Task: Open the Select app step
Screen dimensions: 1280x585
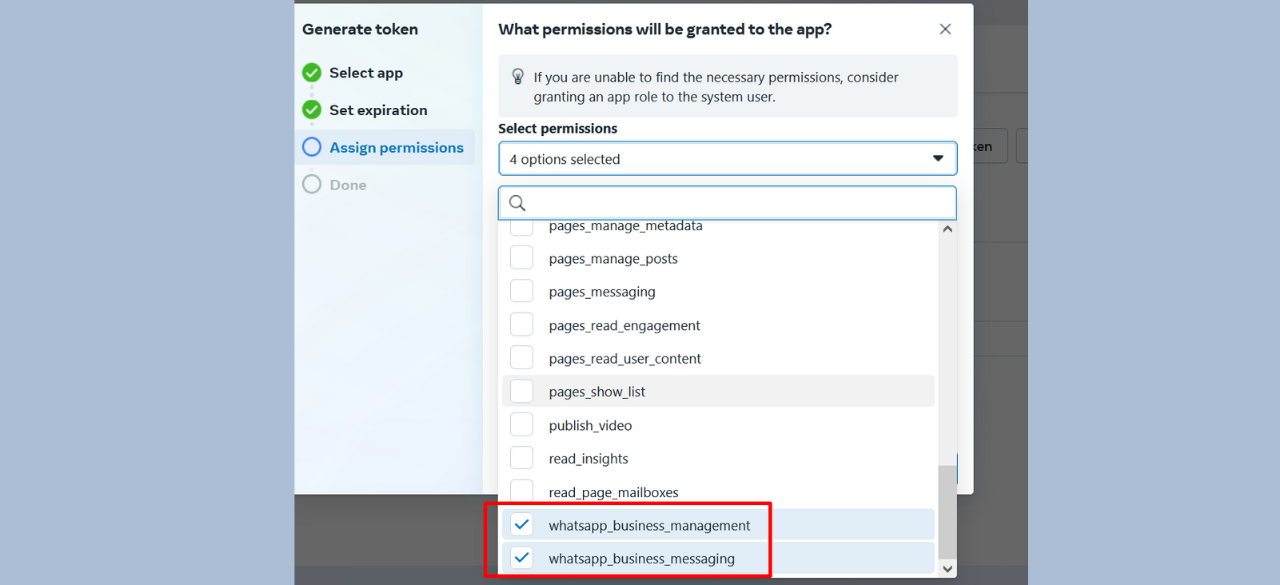Action: 366,73
